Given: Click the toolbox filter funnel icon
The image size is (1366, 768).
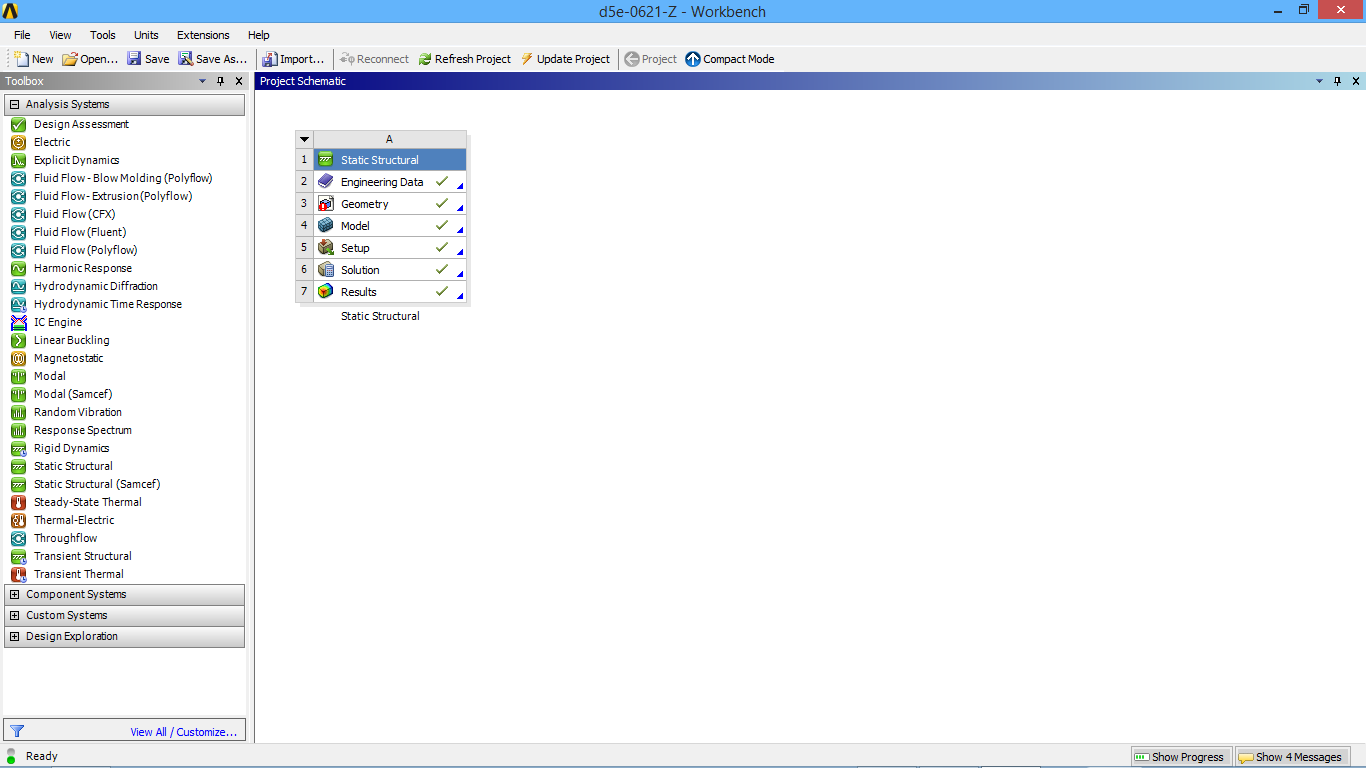Looking at the screenshot, I should pyautogui.click(x=17, y=731).
